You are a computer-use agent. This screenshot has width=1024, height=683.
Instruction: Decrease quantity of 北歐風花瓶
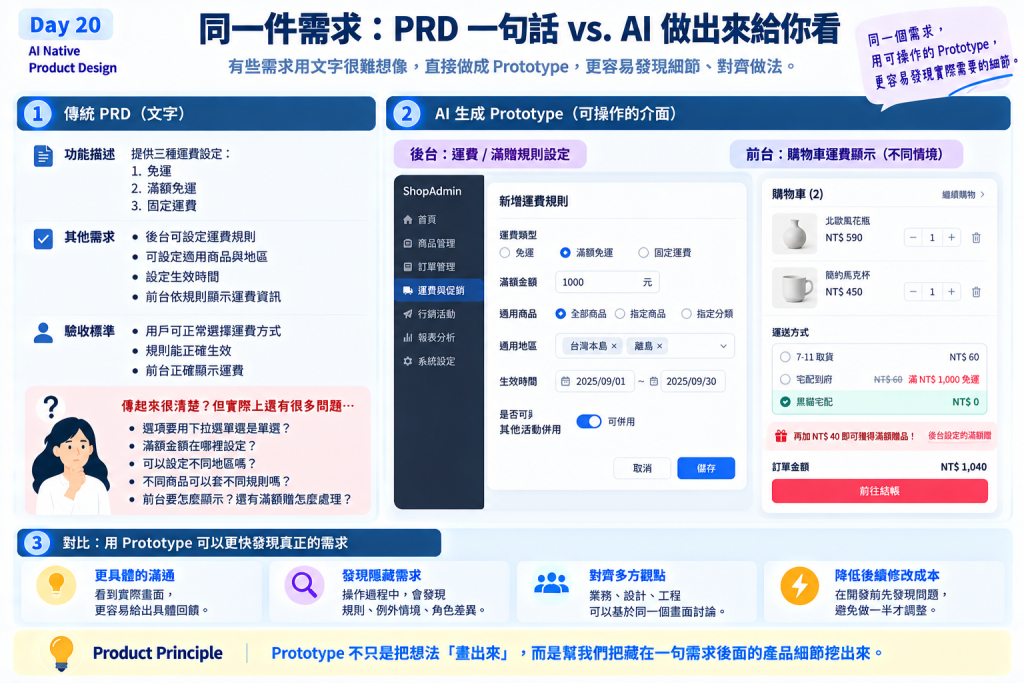(x=914, y=238)
